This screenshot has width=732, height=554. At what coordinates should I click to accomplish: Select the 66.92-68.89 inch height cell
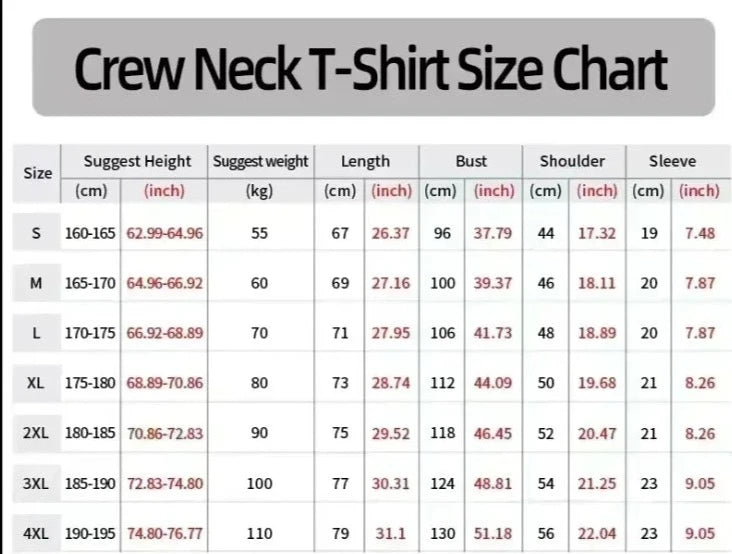165,333
